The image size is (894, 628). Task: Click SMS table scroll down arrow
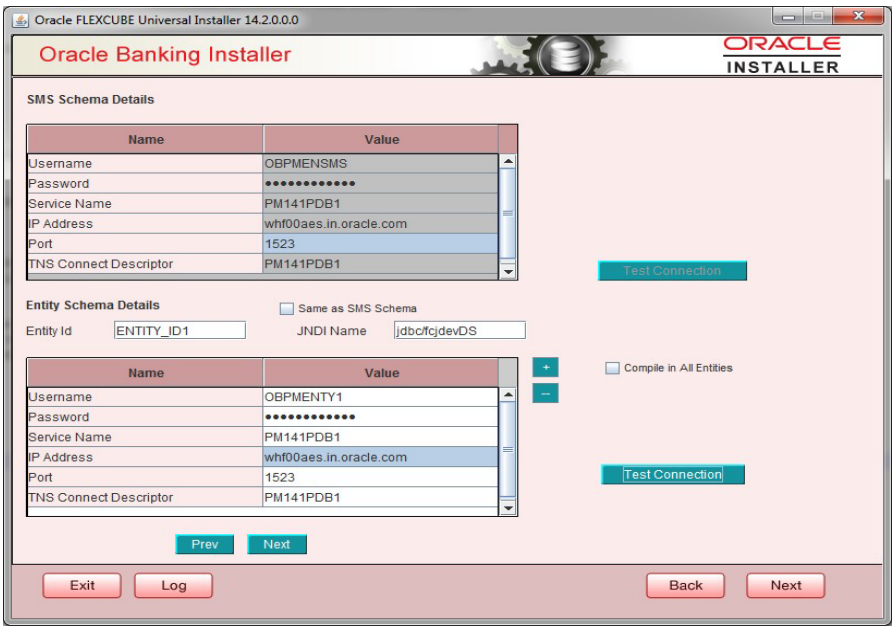(x=507, y=272)
